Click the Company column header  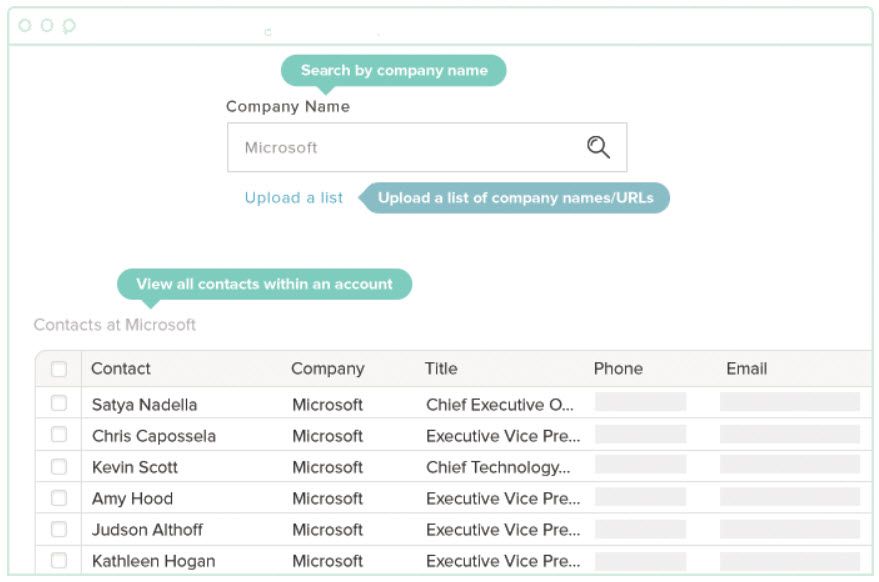(327, 369)
